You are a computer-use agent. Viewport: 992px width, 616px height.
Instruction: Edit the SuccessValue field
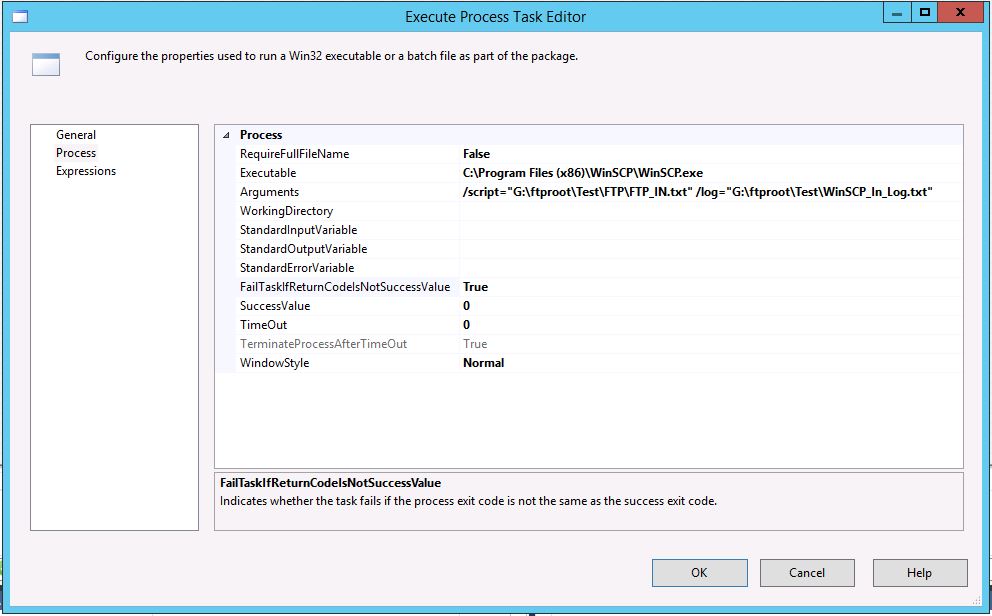click(708, 306)
